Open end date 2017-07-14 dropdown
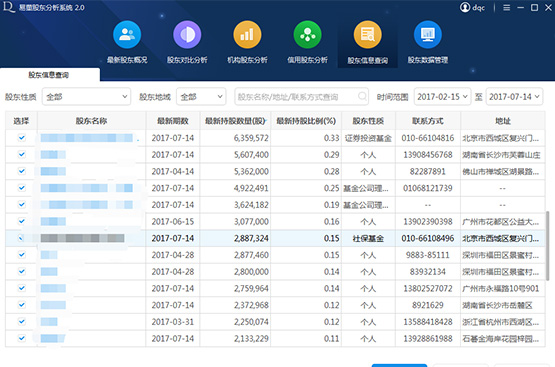The height and width of the screenshot is (367, 555). (515, 97)
